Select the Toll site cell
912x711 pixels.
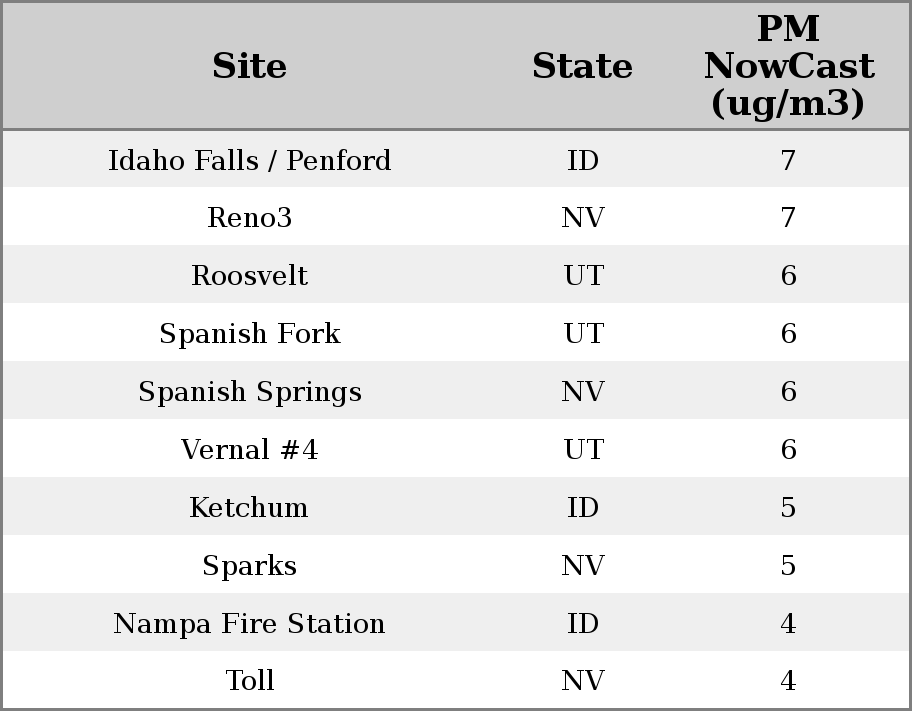pyautogui.click(x=250, y=681)
